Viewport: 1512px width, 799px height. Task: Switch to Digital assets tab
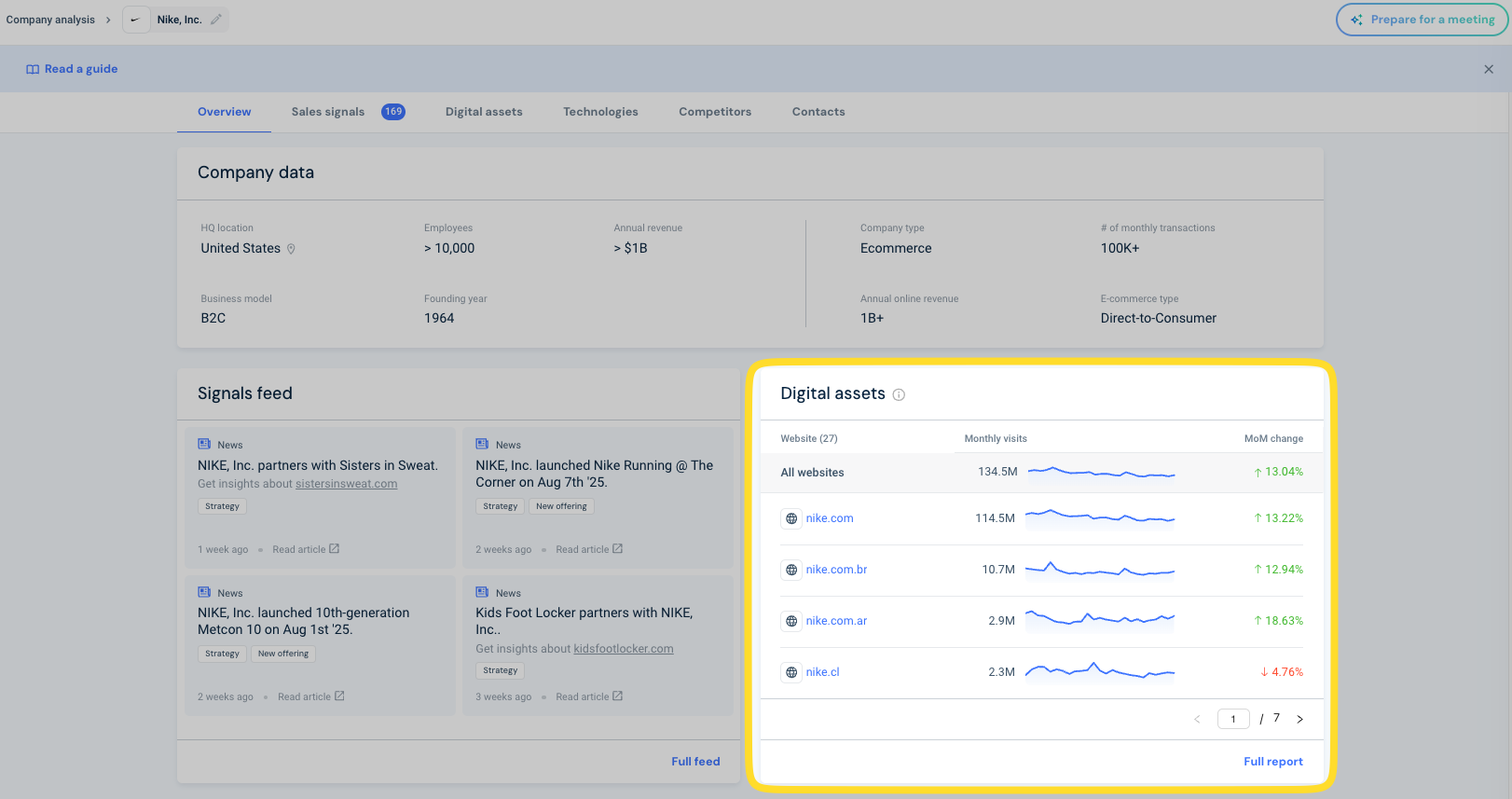point(484,112)
